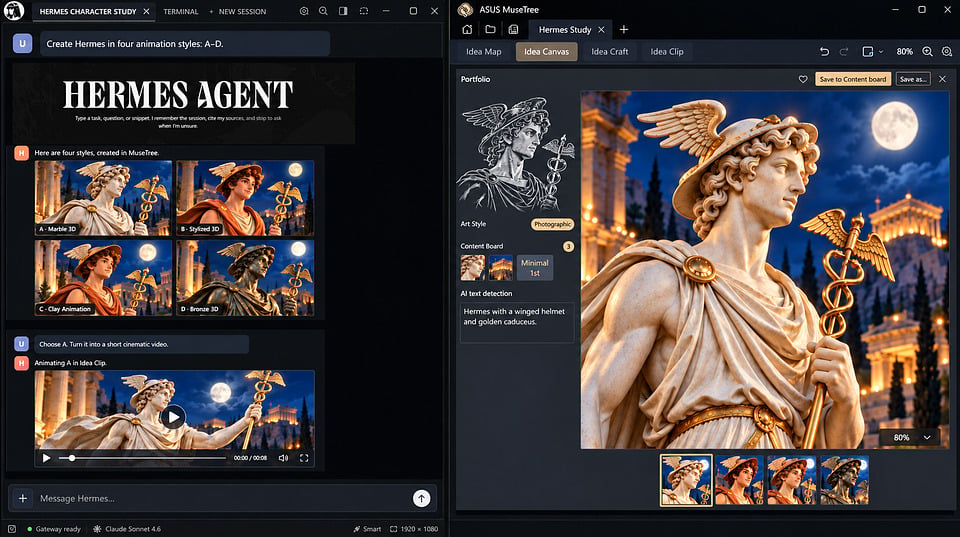Toggle the split panel view icon
This screenshot has width=960, height=537.
(x=343, y=11)
